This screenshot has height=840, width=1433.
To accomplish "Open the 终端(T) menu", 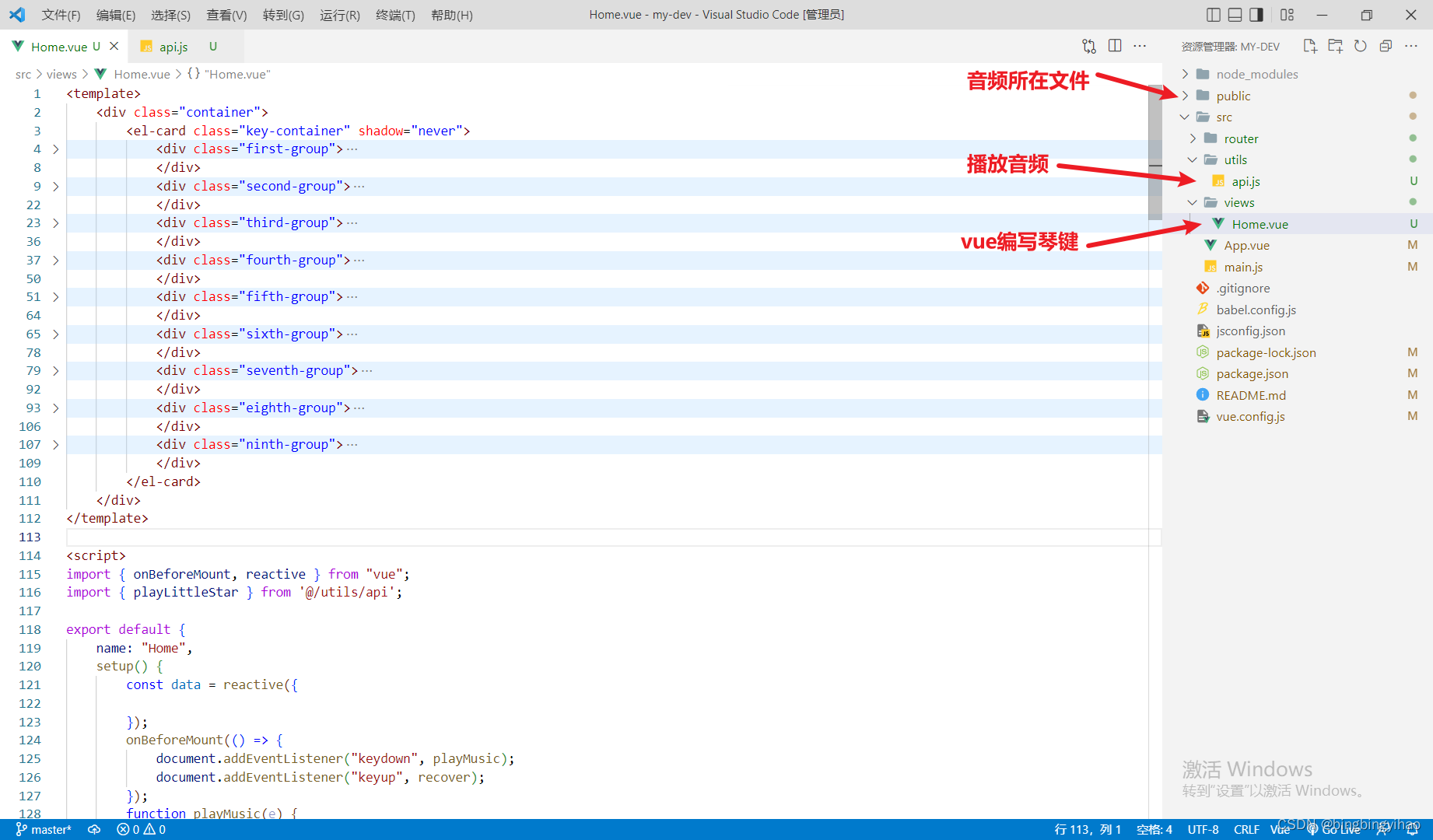I will point(395,15).
